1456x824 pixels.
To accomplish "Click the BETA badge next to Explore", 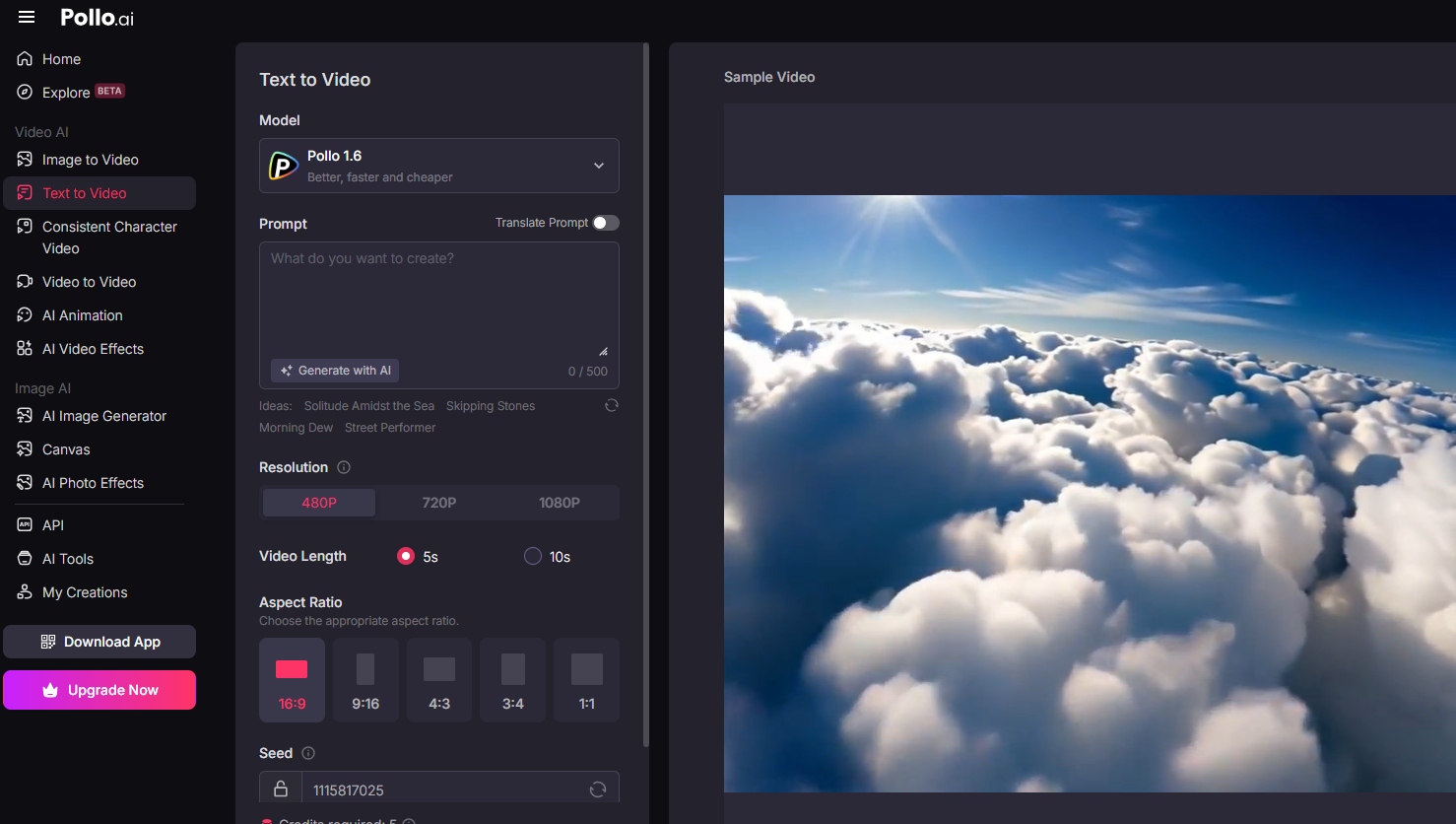I will (x=109, y=91).
